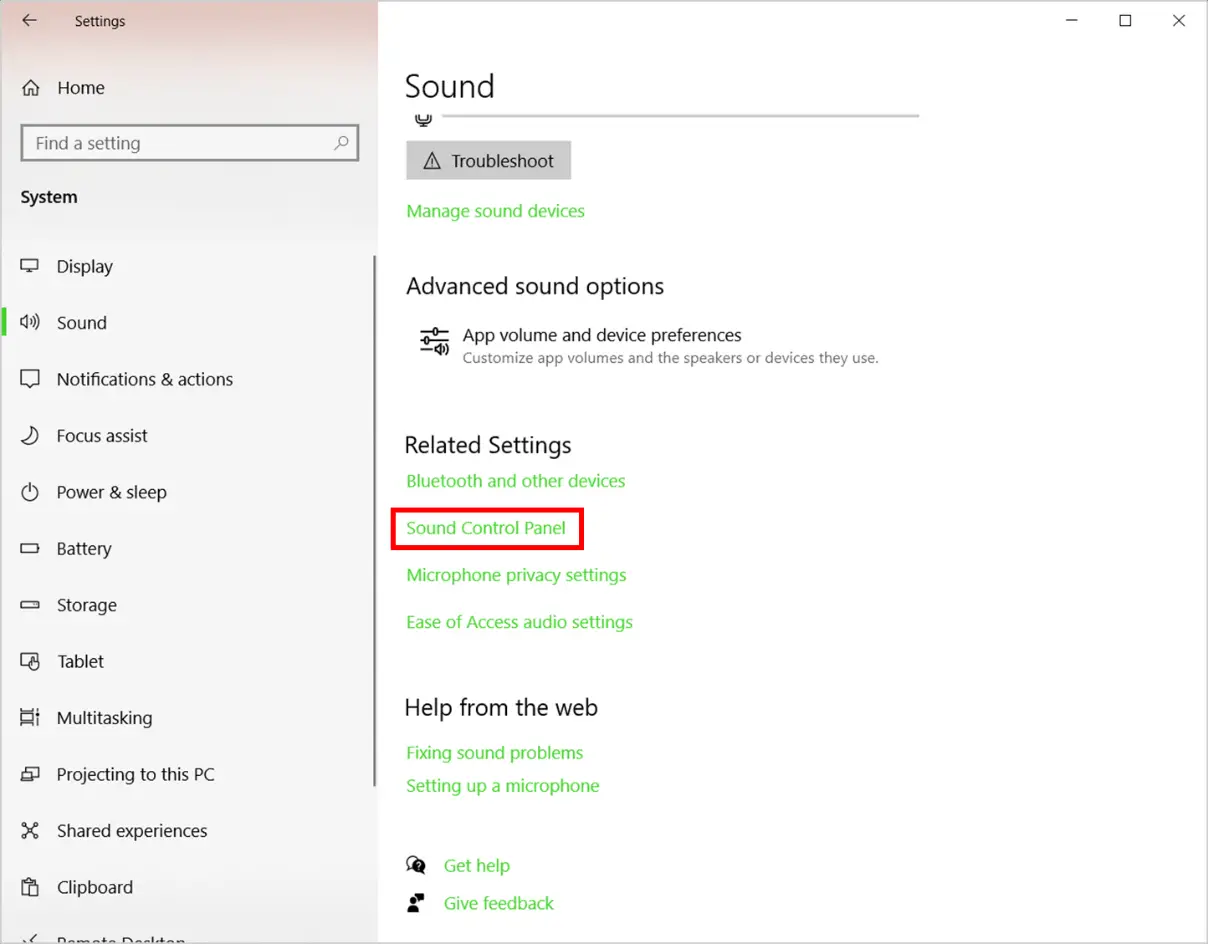Click the Find a setting search box

[189, 143]
